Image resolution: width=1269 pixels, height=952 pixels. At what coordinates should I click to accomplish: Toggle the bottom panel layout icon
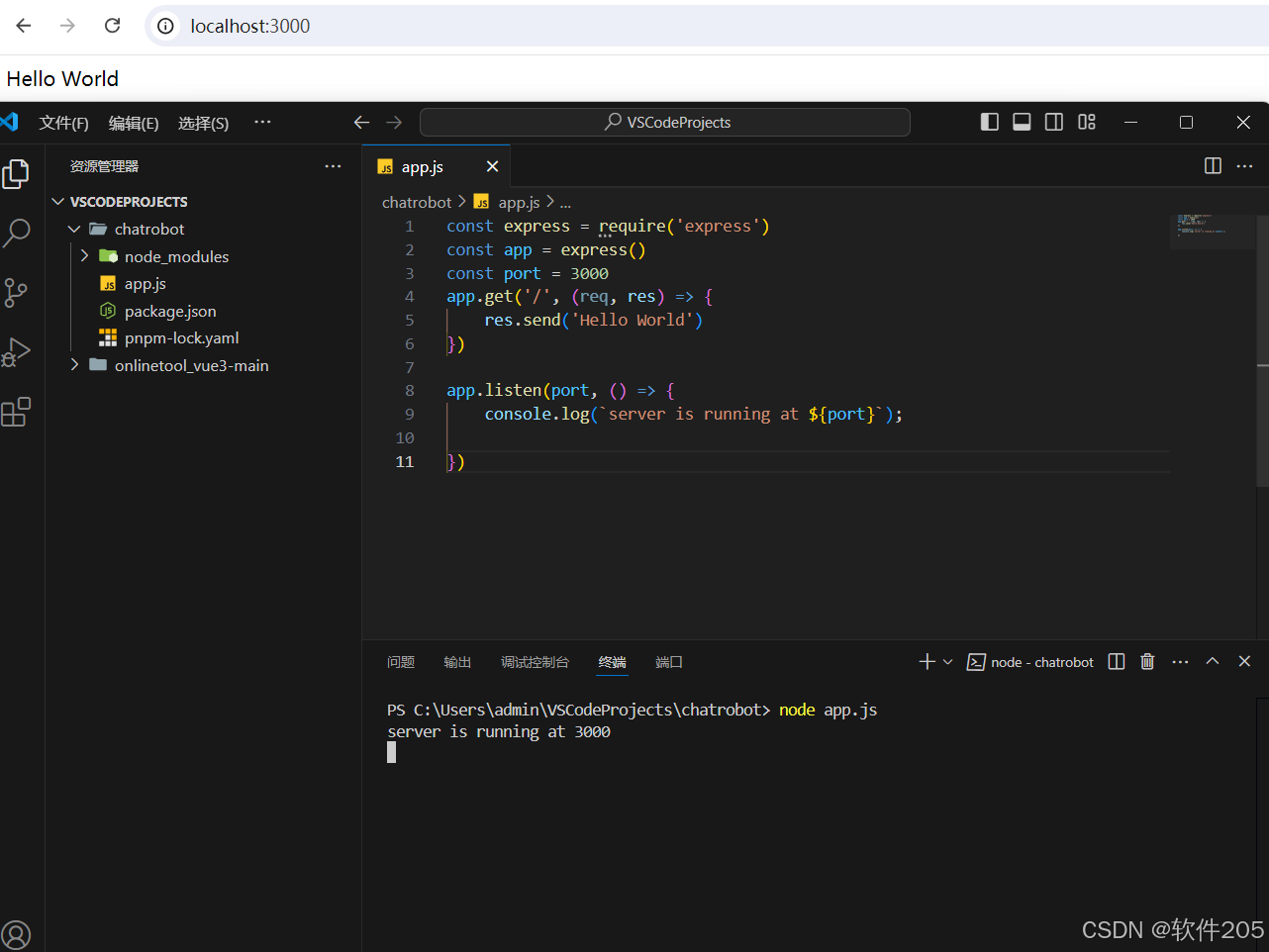[x=1022, y=122]
